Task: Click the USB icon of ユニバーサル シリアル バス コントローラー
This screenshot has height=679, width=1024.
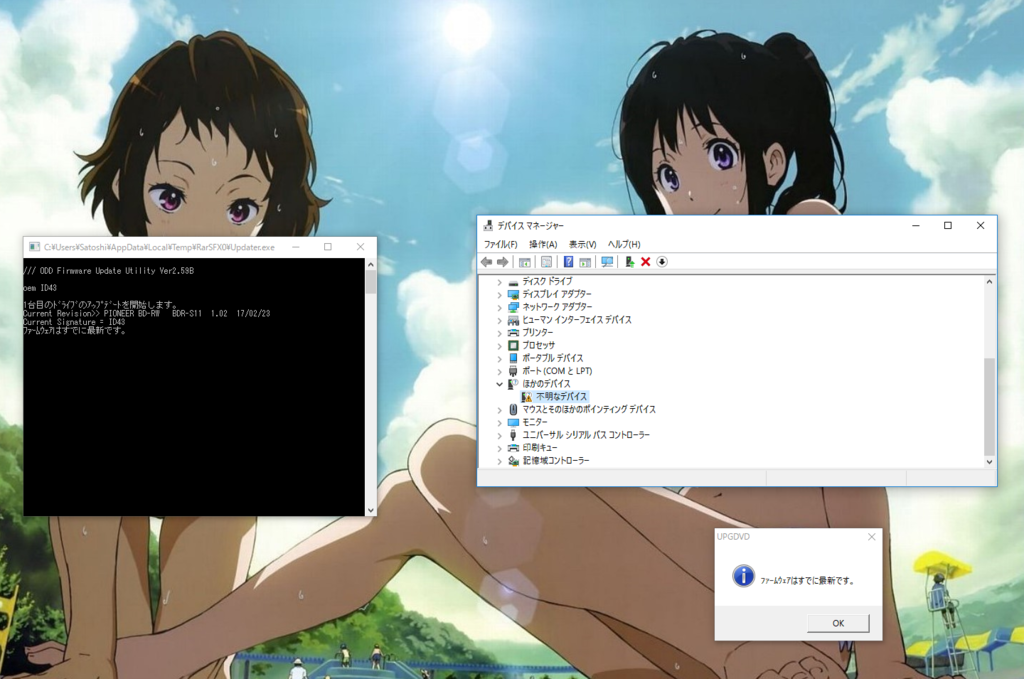Action: click(513, 435)
